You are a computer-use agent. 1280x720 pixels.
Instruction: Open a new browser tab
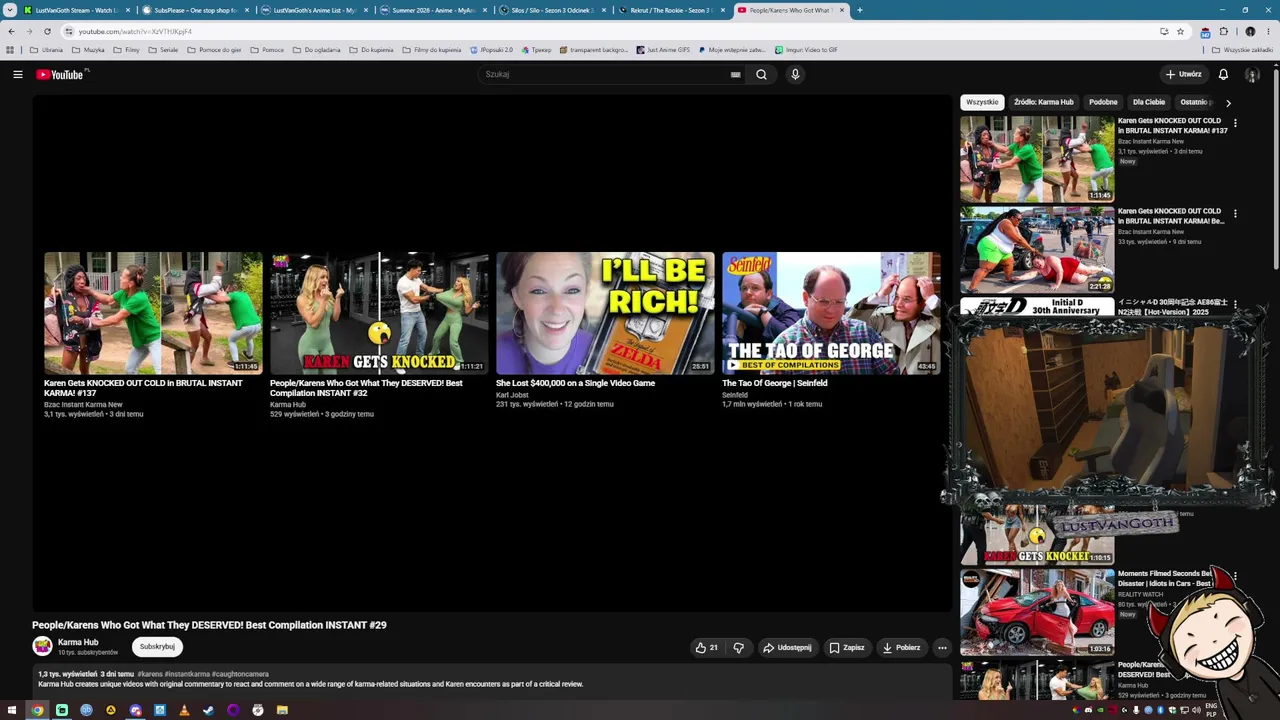[x=859, y=10]
